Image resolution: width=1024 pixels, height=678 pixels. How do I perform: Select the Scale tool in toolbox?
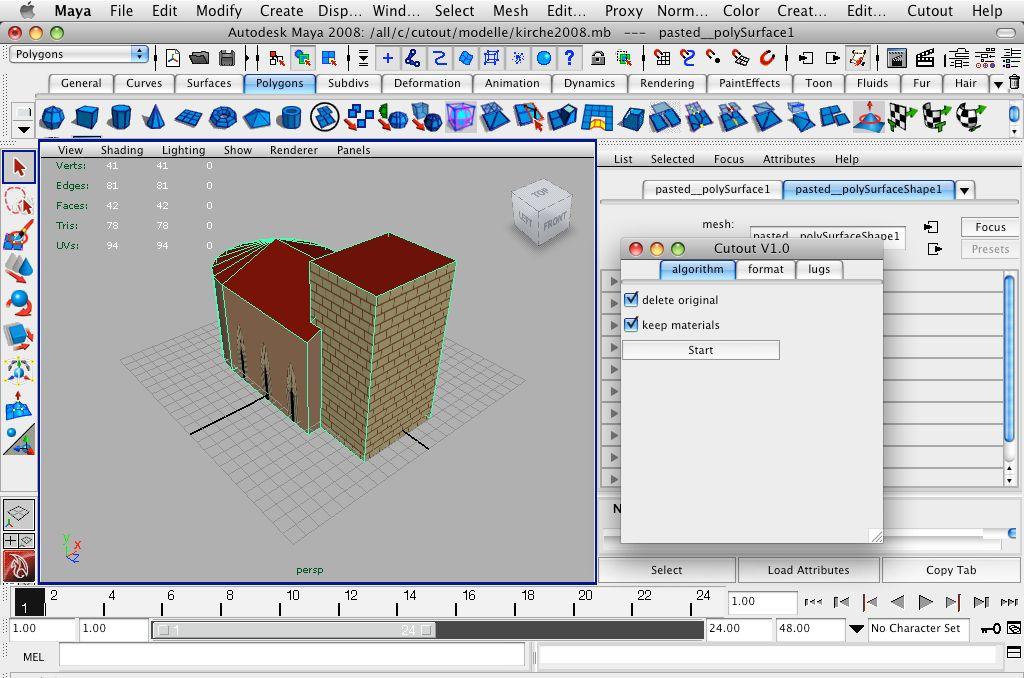click(19, 337)
